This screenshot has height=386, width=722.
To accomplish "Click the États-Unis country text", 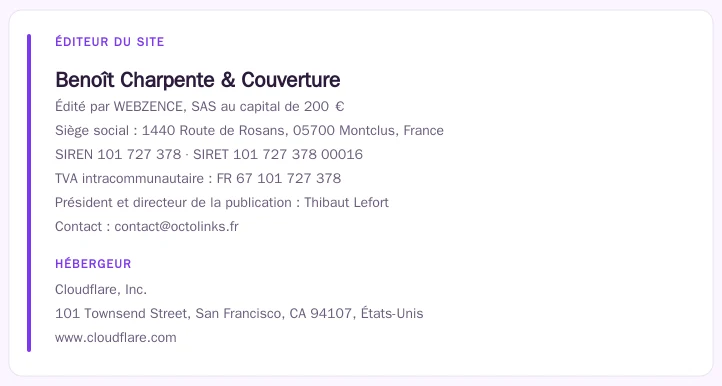I will [x=392, y=314].
